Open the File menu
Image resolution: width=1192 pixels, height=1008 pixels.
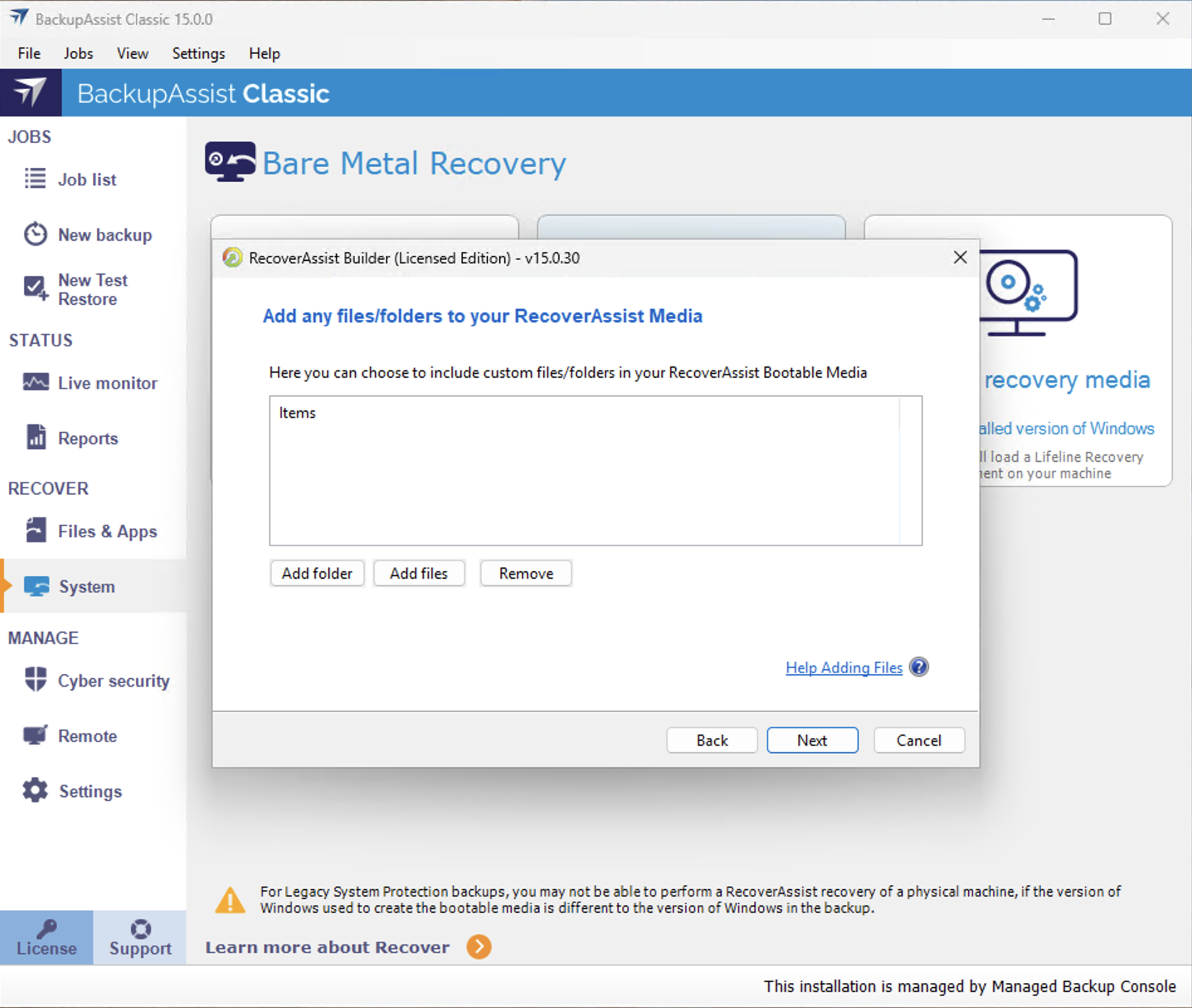click(29, 53)
